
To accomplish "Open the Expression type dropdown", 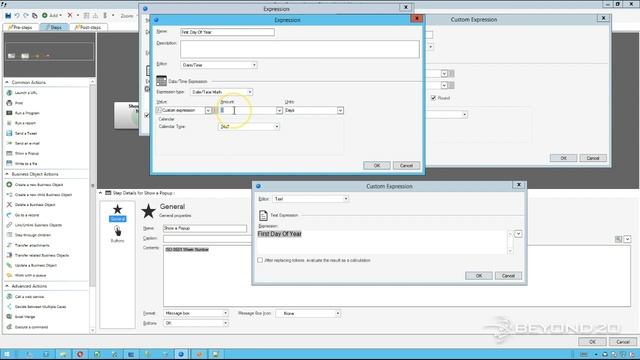I will [x=250, y=92].
